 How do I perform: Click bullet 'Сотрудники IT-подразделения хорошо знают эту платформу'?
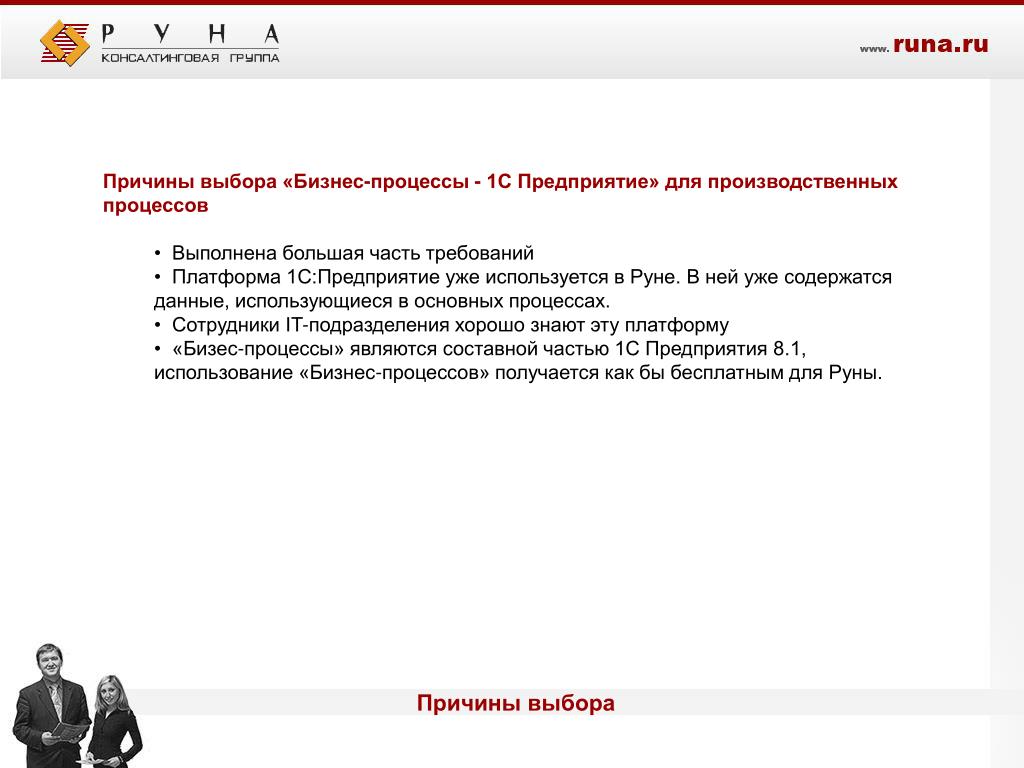coord(450,325)
